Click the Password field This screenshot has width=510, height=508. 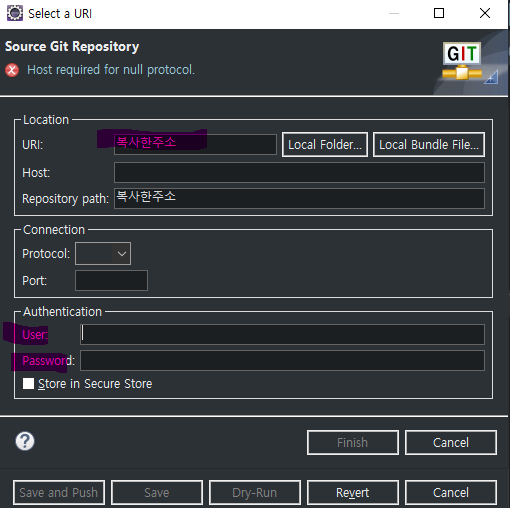[x=282, y=360]
